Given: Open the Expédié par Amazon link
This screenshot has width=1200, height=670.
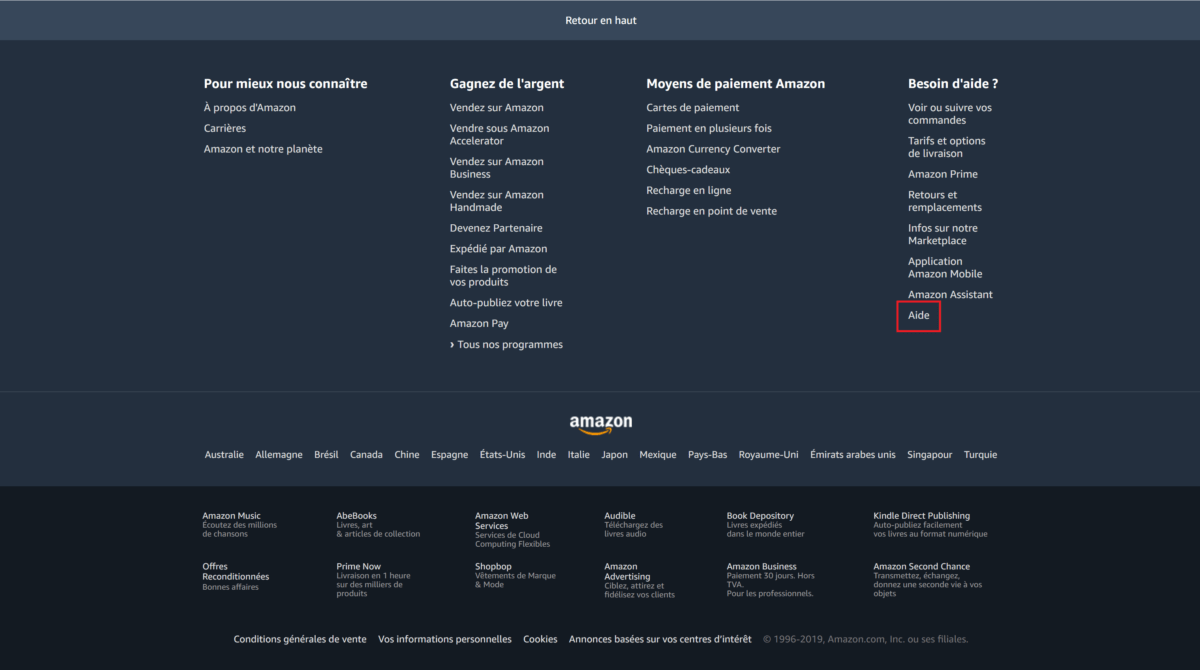Looking at the screenshot, I should (498, 248).
